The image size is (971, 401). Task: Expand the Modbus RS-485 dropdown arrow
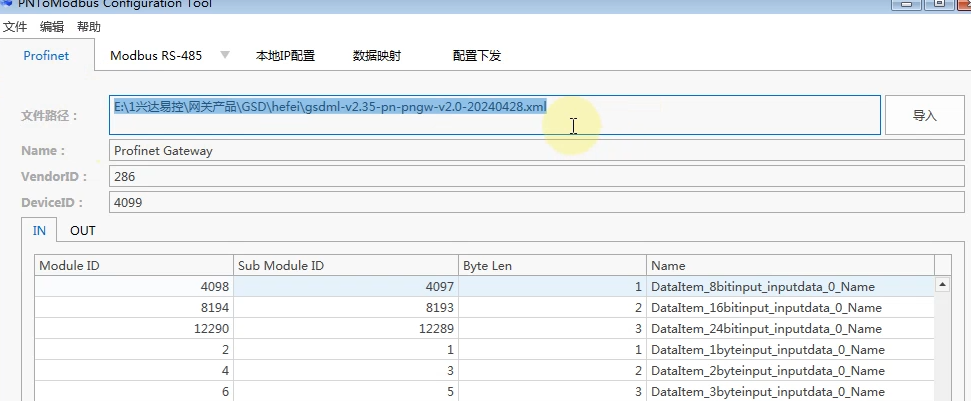click(x=225, y=55)
